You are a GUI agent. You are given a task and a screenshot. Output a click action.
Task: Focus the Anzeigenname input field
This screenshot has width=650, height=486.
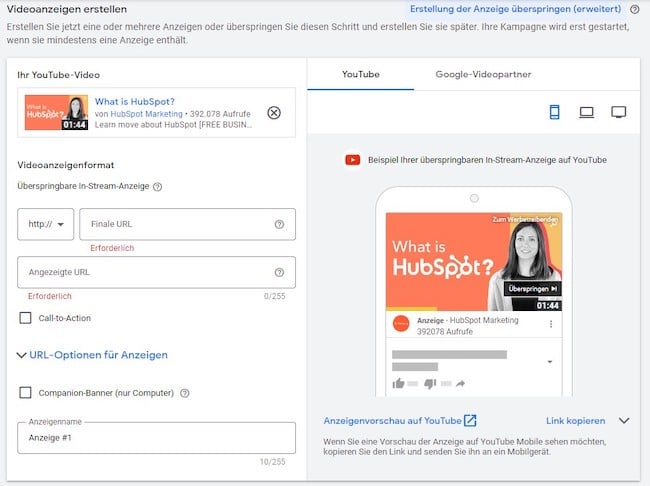pyautogui.click(x=156, y=438)
